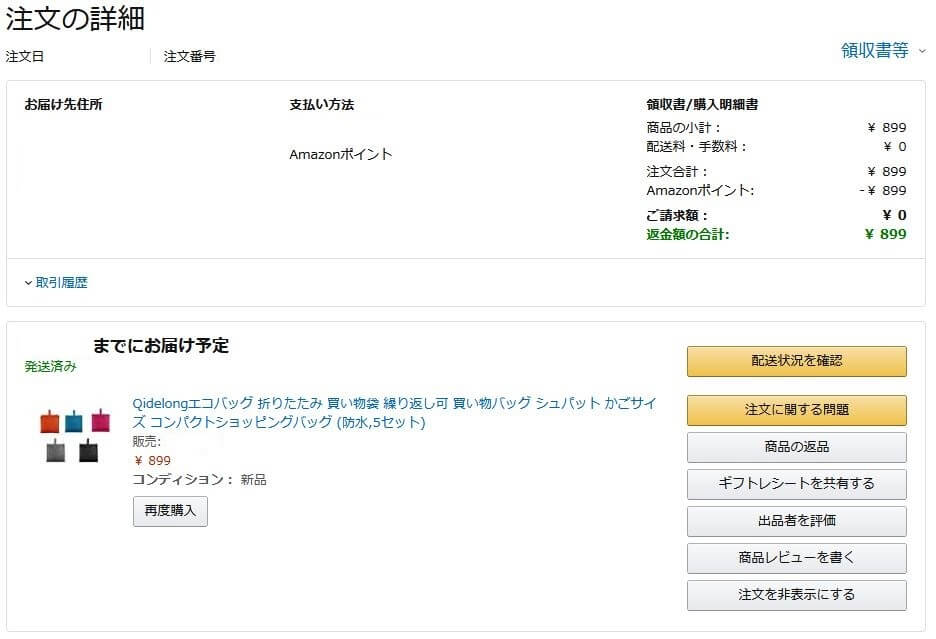Viewport: 936px width, 639px height.
Task: Hide this order using 注文を非表示にする
Action: click(x=795, y=594)
